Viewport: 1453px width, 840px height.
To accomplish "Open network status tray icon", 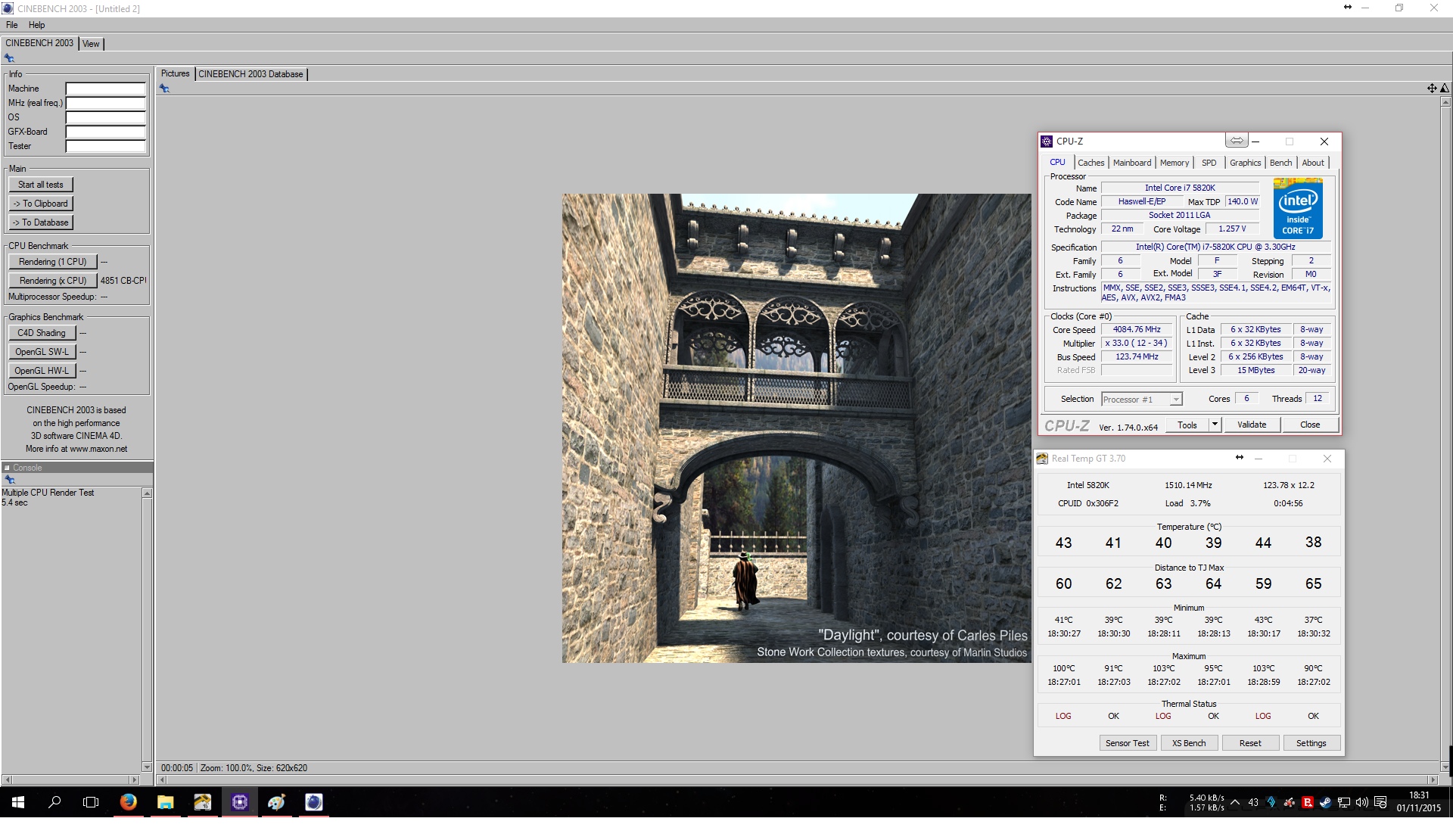I will 1343,803.
